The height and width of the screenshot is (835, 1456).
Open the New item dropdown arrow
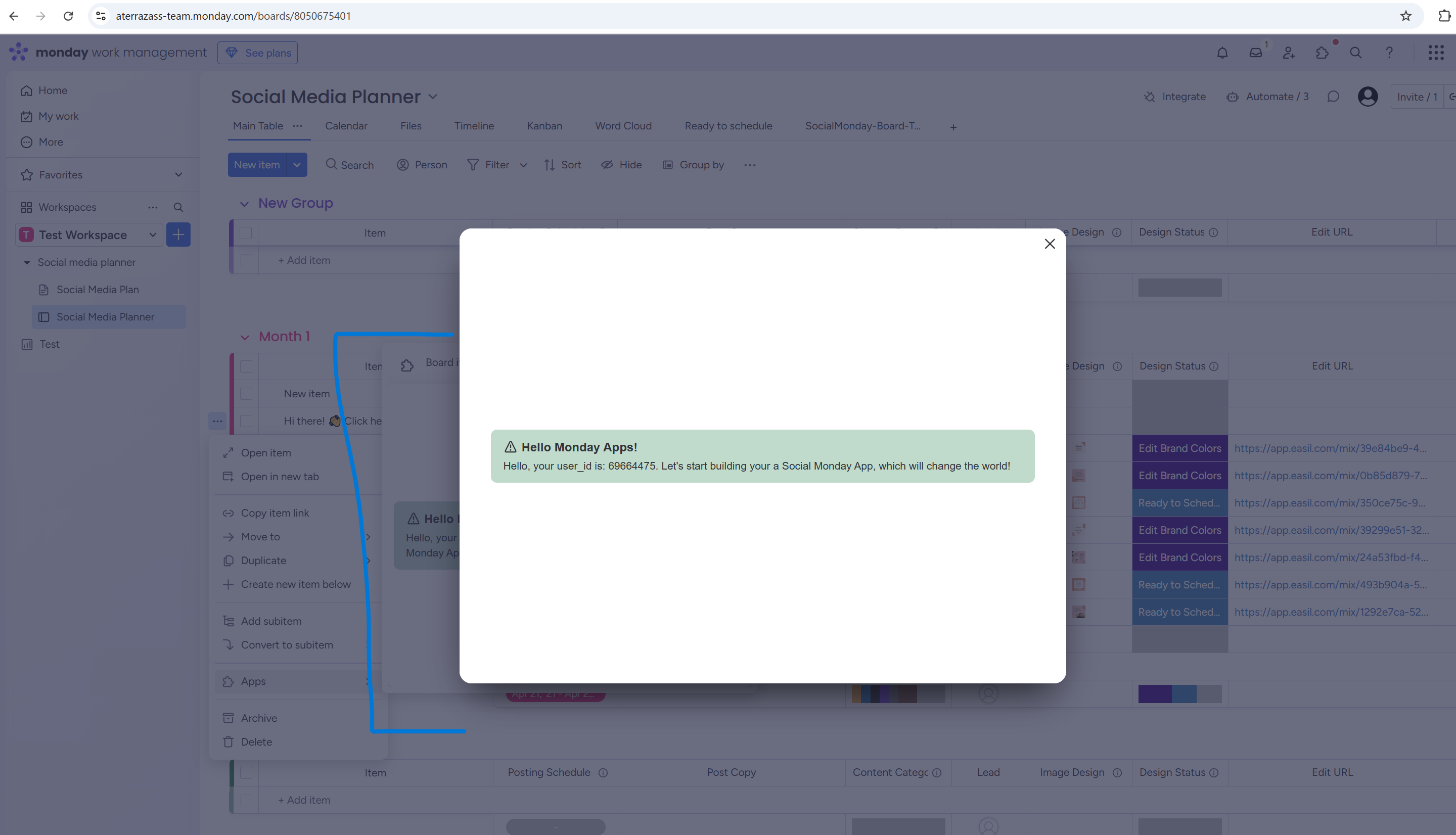click(x=296, y=165)
